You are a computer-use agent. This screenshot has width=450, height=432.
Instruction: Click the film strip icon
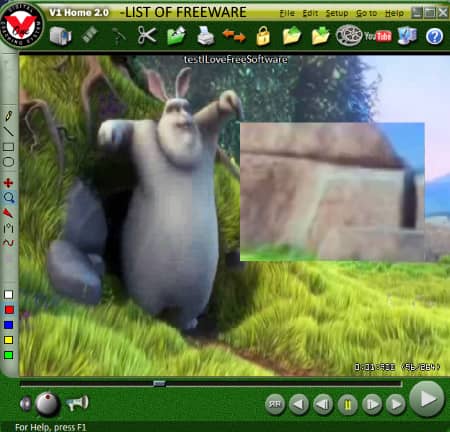pos(90,35)
